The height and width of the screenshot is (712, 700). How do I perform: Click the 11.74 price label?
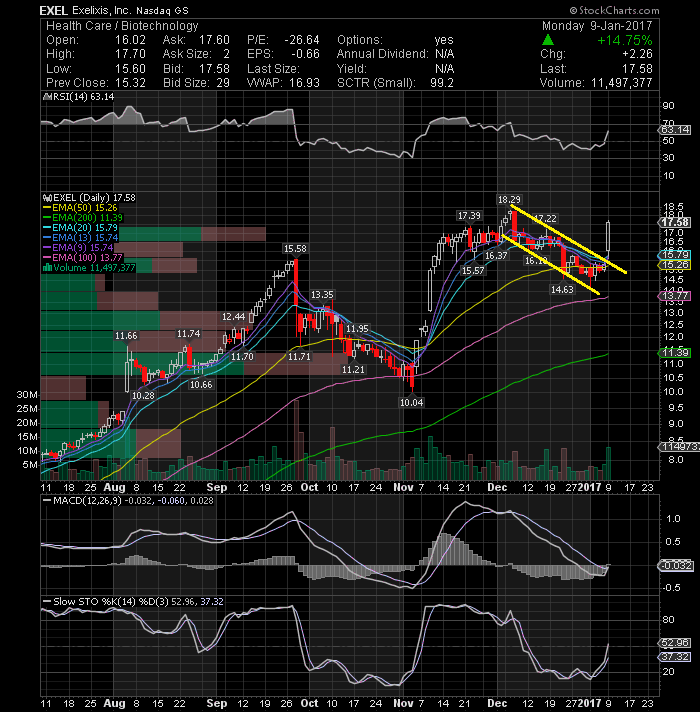[188, 334]
